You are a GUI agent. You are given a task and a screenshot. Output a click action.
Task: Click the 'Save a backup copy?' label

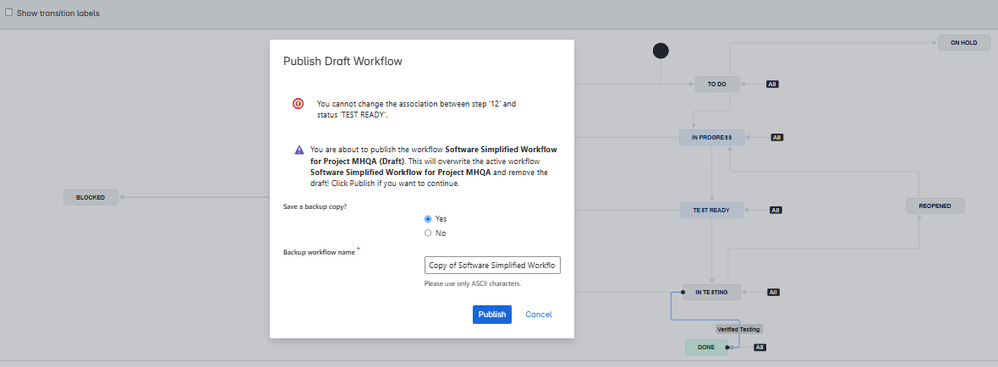click(315, 207)
